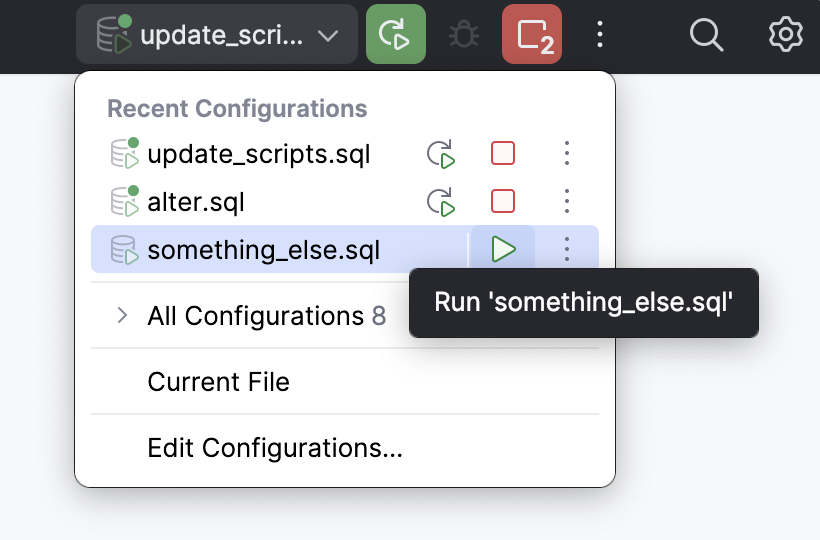Image resolution: width=820 pixels, height=540 pixels.
Task: Run something_else.sql with the green play icon
Action: (x=503, y=249)
